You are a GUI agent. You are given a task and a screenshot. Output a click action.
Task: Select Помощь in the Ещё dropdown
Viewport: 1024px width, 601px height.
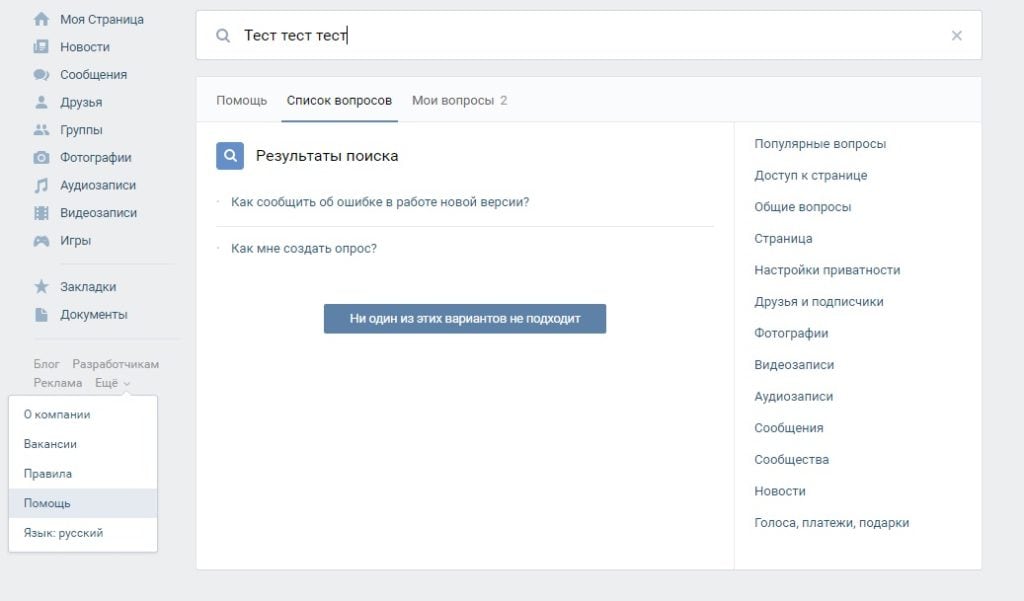coord(83,503)
